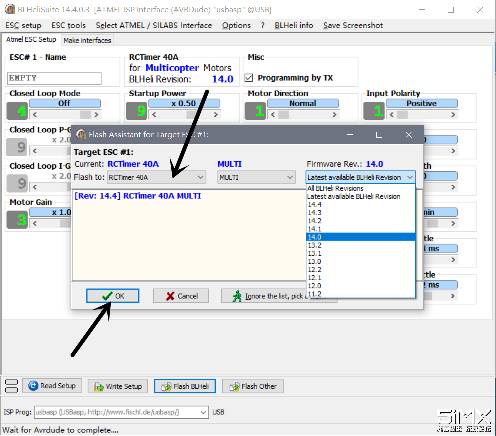
Task: Click right arrow of Startup Power slider
Action: pos(216,115)
